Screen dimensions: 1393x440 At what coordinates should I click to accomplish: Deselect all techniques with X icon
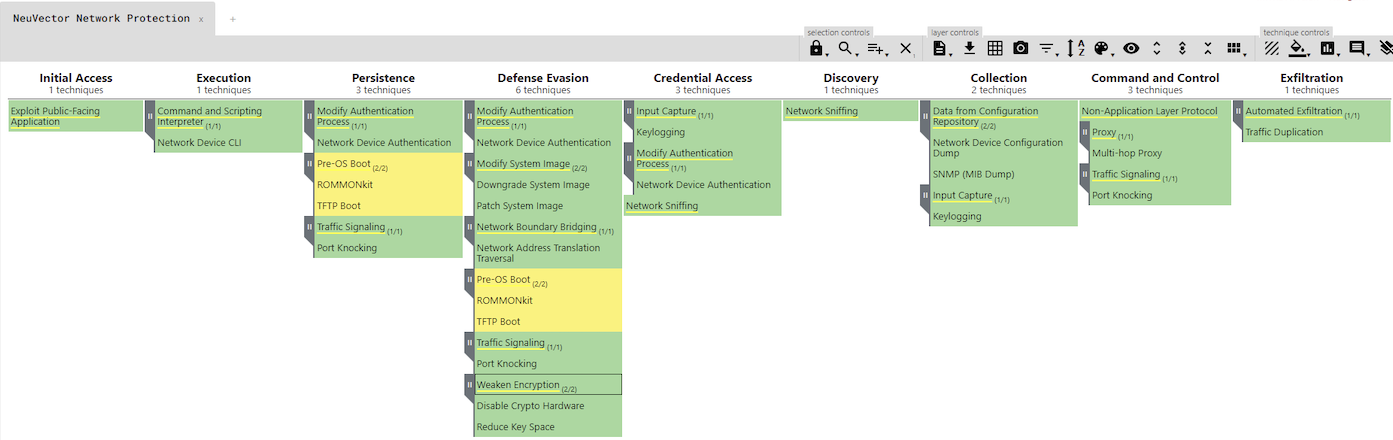coord(905,48)
